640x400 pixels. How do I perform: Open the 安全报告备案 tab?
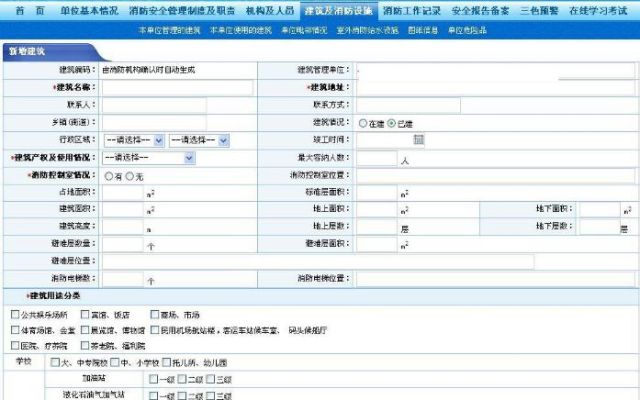480,11
